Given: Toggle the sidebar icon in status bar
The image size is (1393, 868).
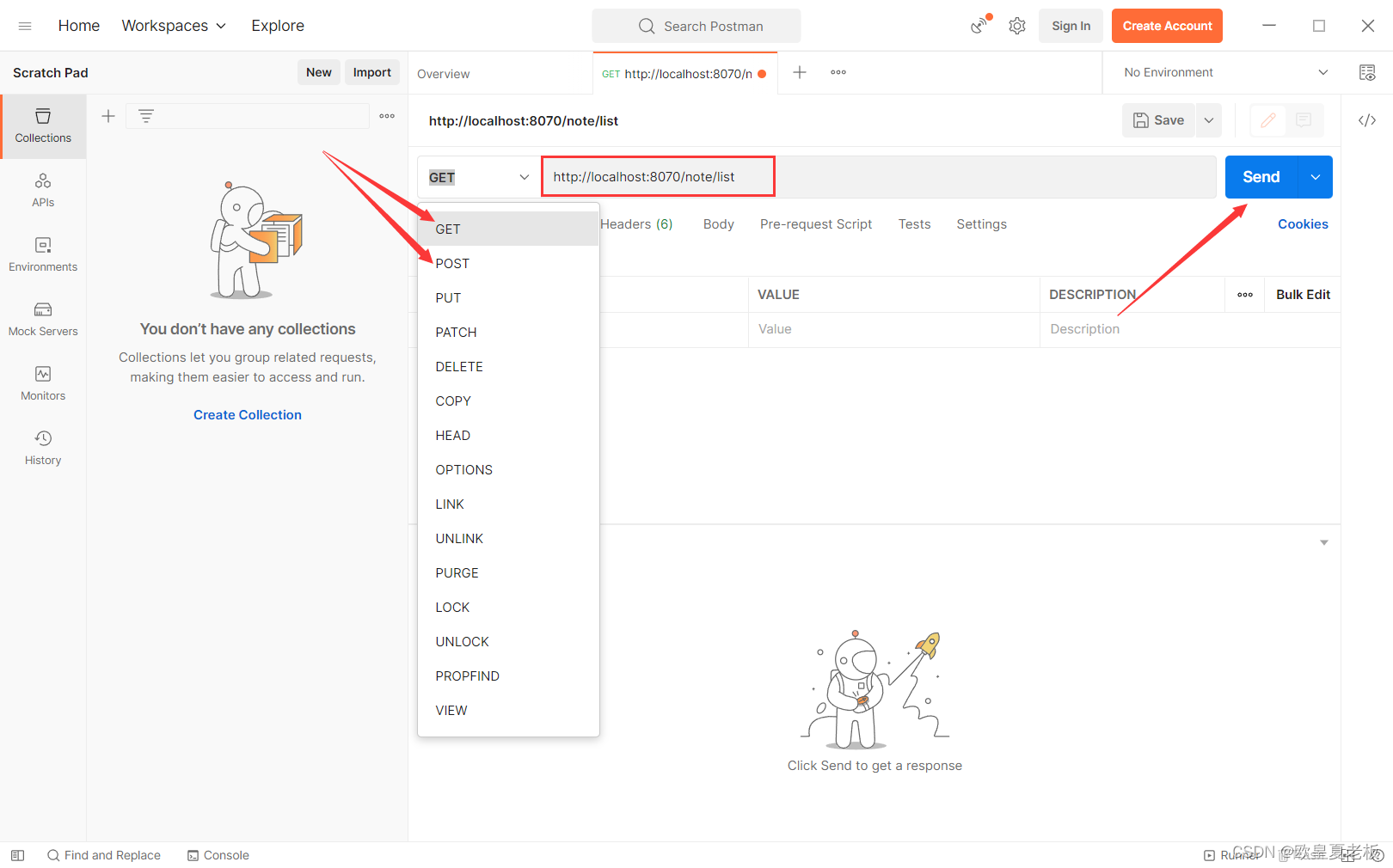Looking at the screenshot, I should pos(18,855).
